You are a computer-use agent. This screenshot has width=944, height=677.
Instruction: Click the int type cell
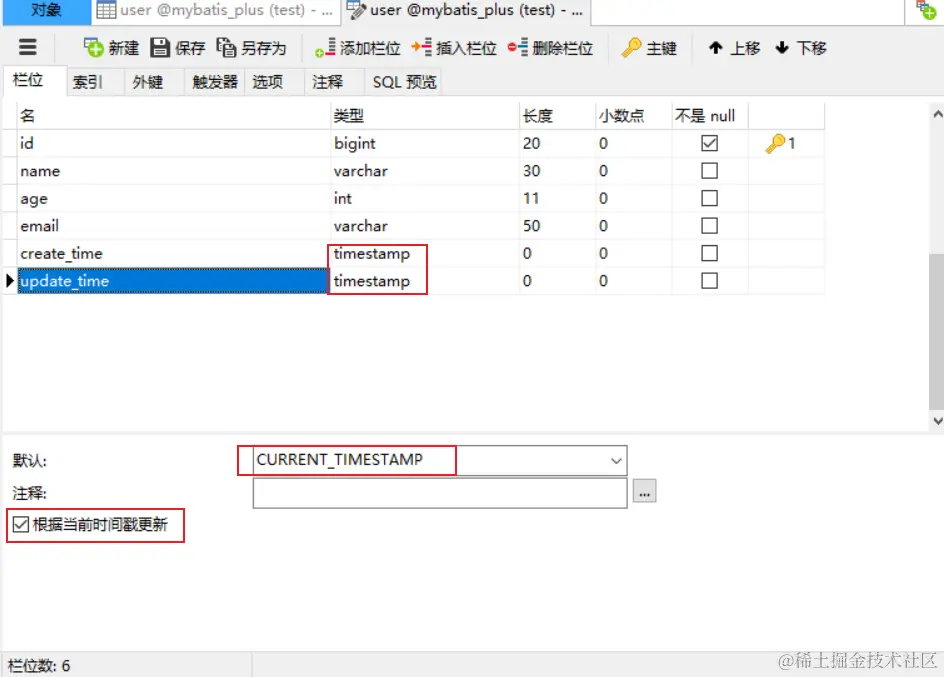pyautogui.click(x=424, y=198)
